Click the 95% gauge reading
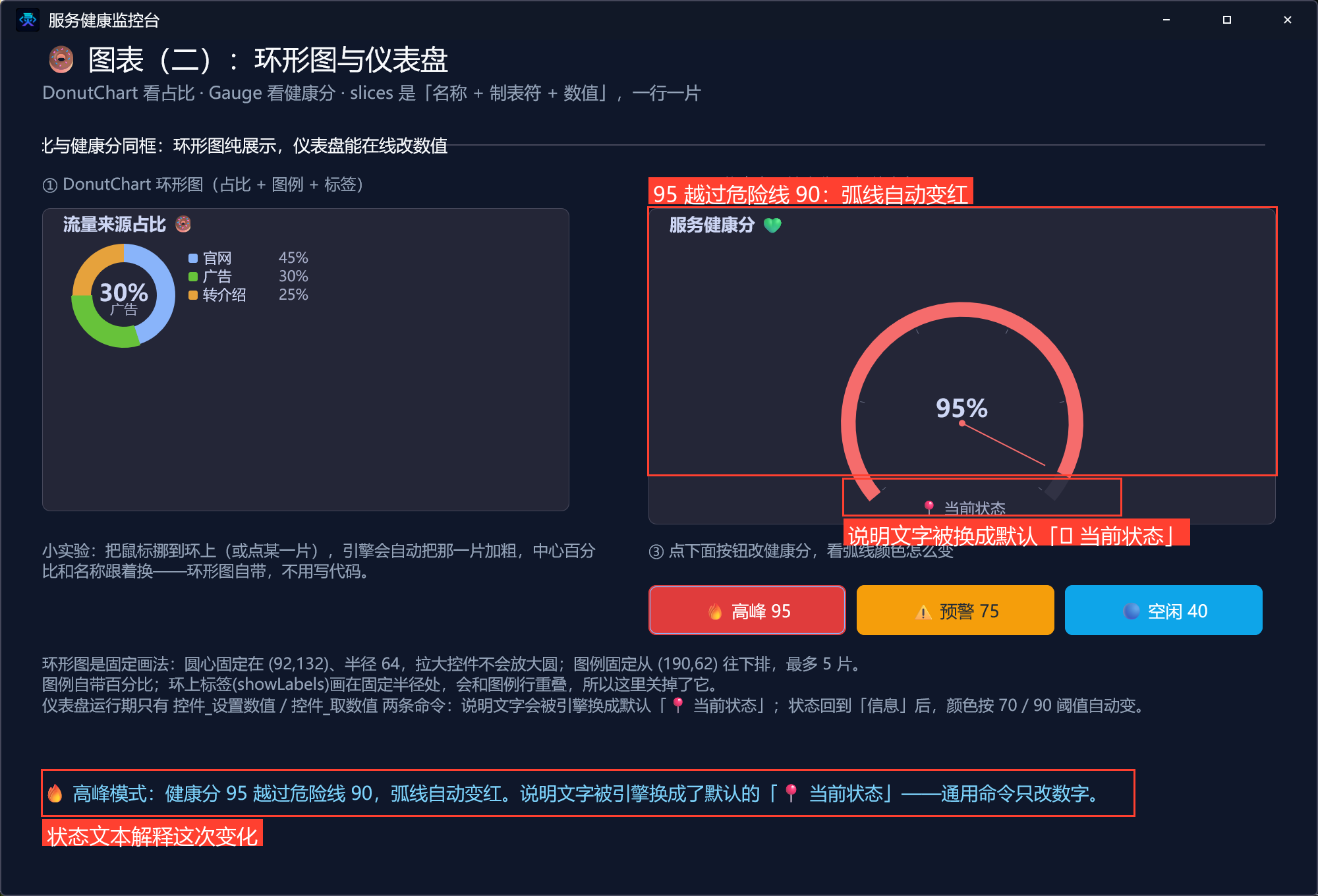Viewport: 1318px width, 896px height. (961, 408)
